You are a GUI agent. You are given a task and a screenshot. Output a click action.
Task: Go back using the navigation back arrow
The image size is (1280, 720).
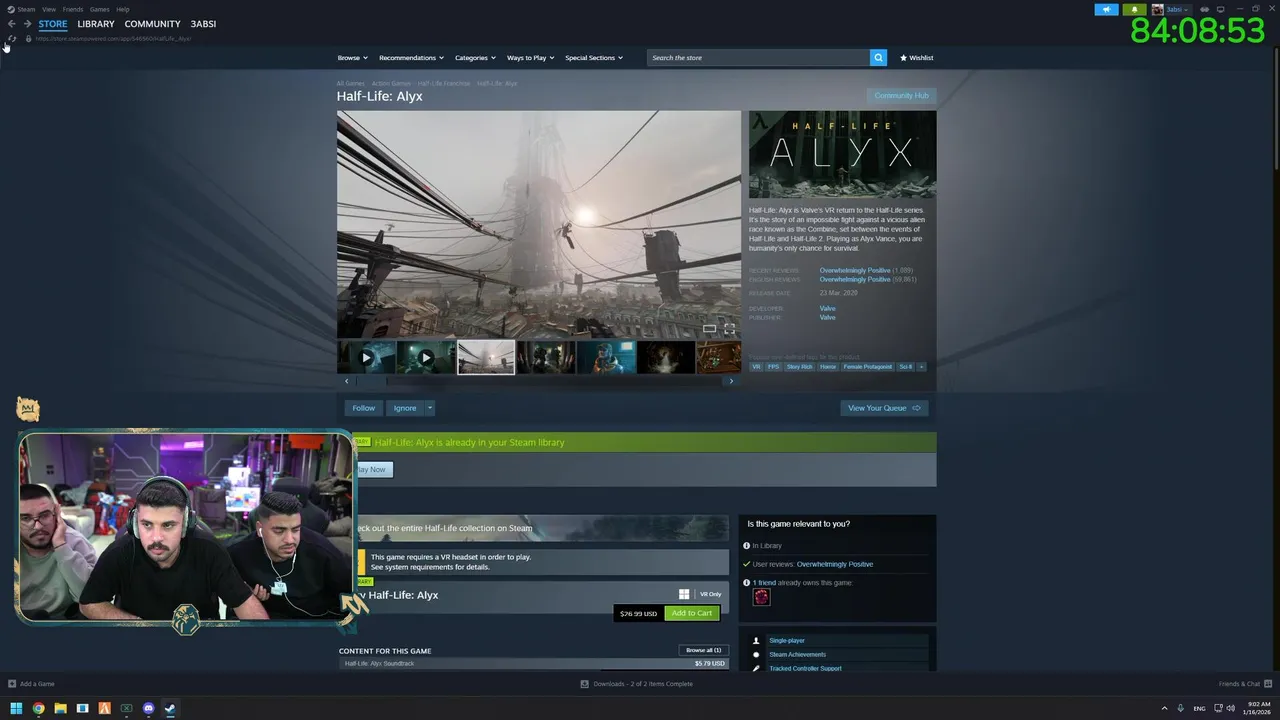[11, 24]
